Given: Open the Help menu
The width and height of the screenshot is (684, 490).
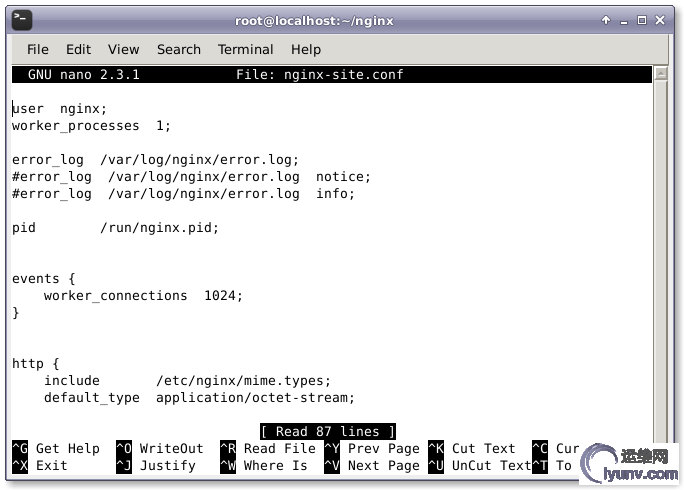Looking at the screenshot, I should click(x=306, y=49).
